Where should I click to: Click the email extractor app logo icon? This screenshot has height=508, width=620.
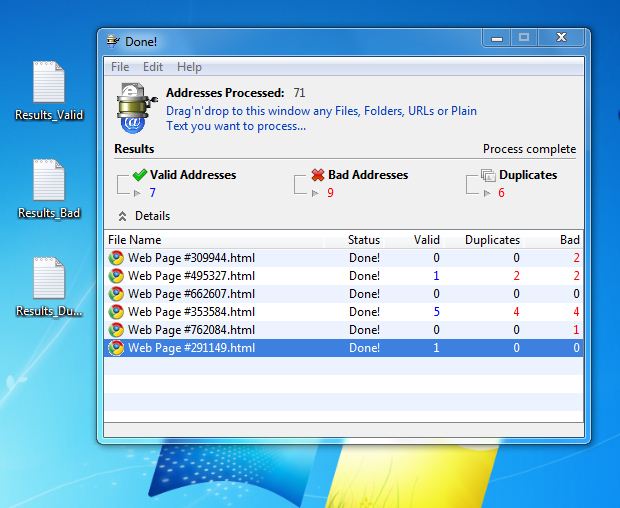tap(136, 108)
